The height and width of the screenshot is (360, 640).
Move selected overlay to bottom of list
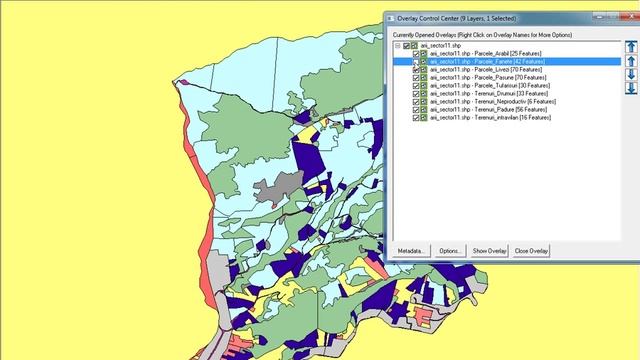point(631,88)
